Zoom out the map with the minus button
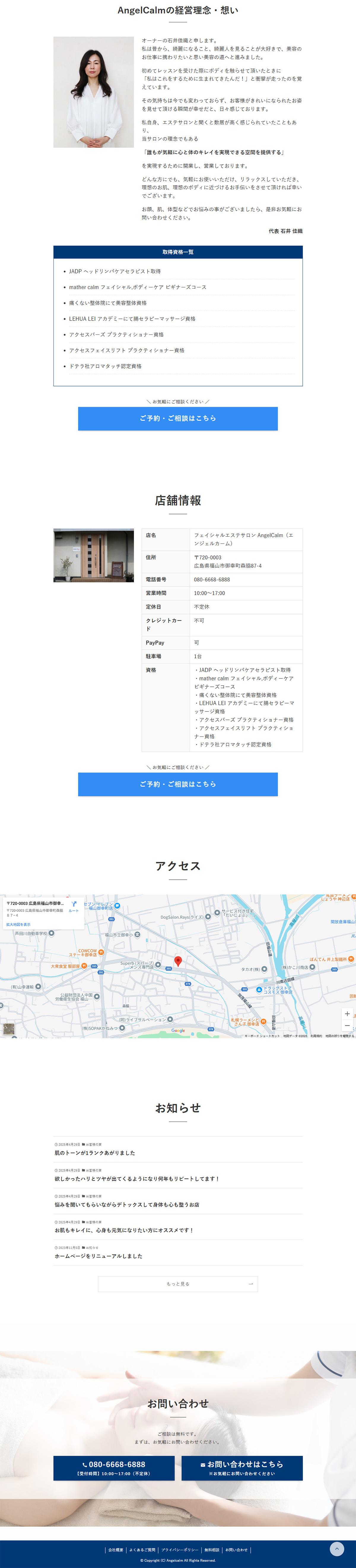This screenshot has width=356, height=1568. click(x=347, y=1026)
